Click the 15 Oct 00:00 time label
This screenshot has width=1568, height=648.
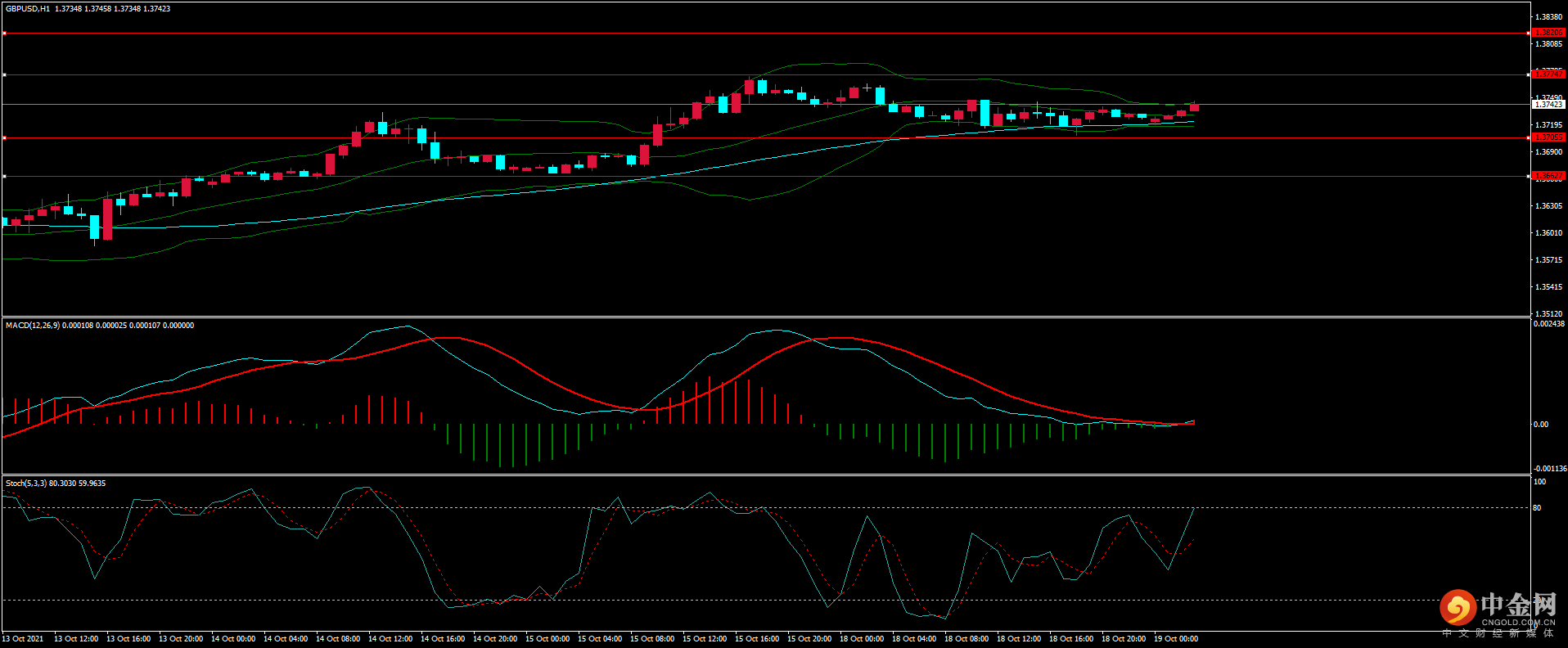(547, 639)
